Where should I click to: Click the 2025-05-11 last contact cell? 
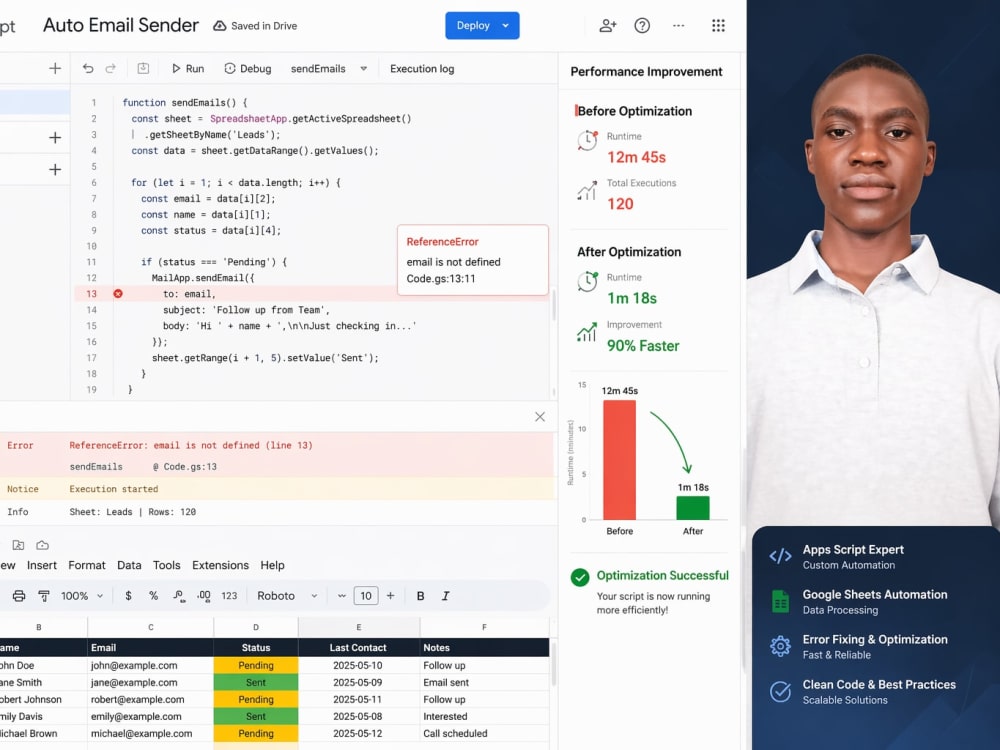358,700
